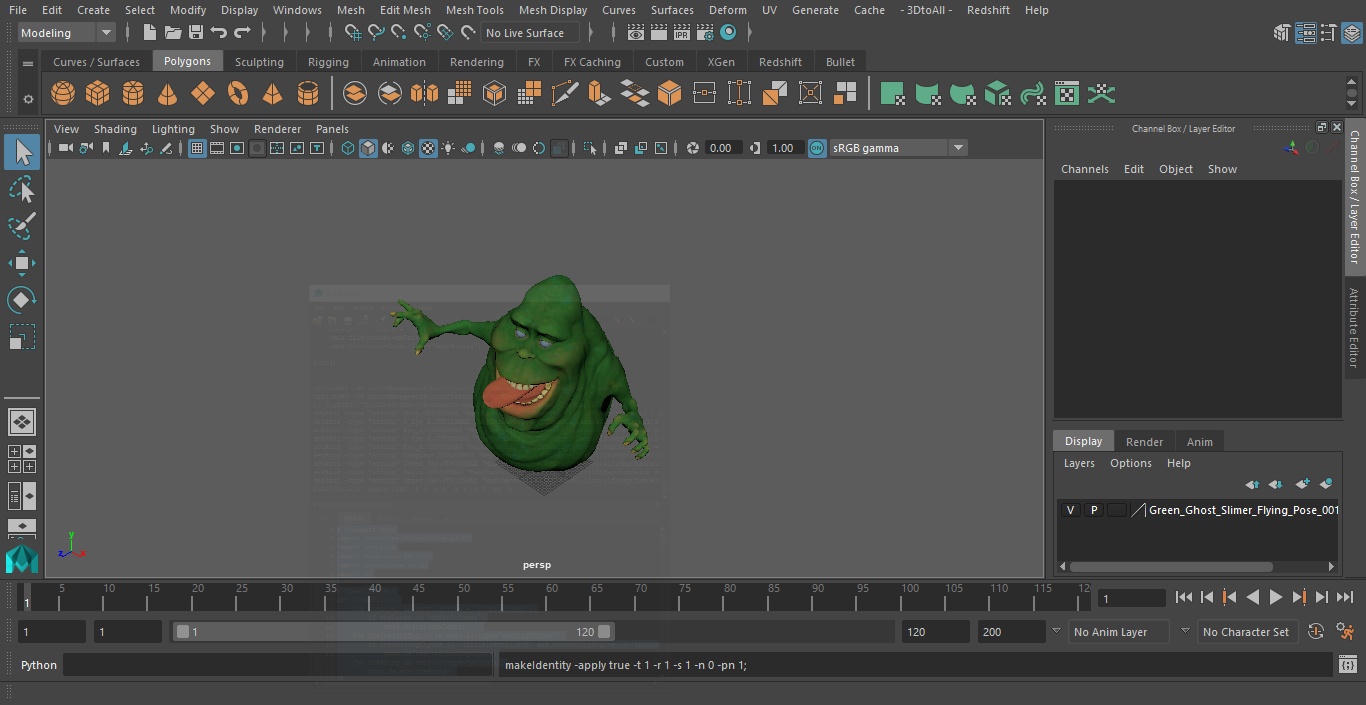Select the Paint Selection tool

pos(22,226)
